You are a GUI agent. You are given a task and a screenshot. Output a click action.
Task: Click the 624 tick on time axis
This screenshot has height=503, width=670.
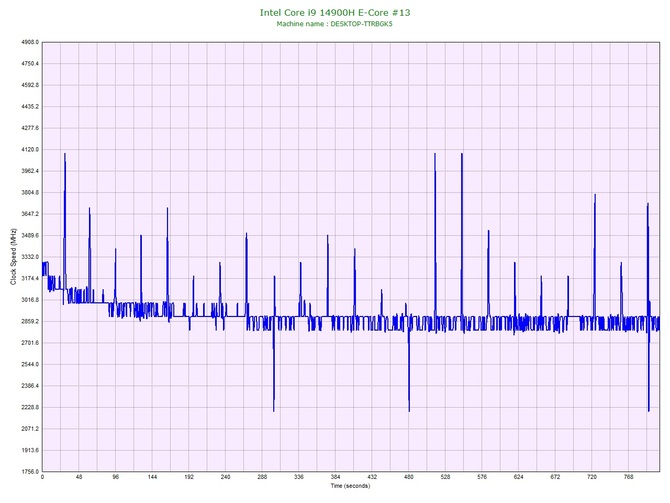click(519, 477)
